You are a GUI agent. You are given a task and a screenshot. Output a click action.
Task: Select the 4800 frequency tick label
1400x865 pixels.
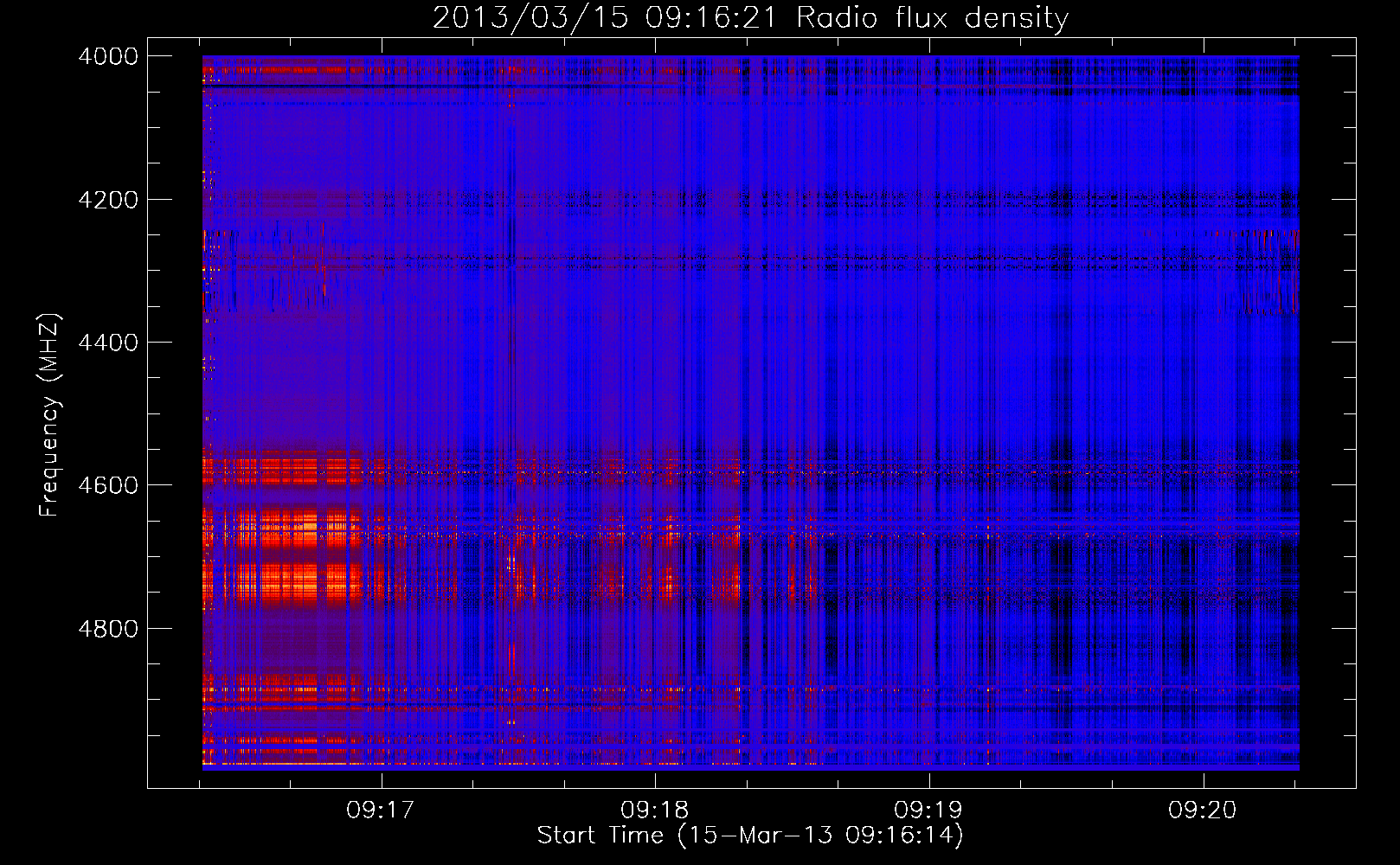click(108, 629)
